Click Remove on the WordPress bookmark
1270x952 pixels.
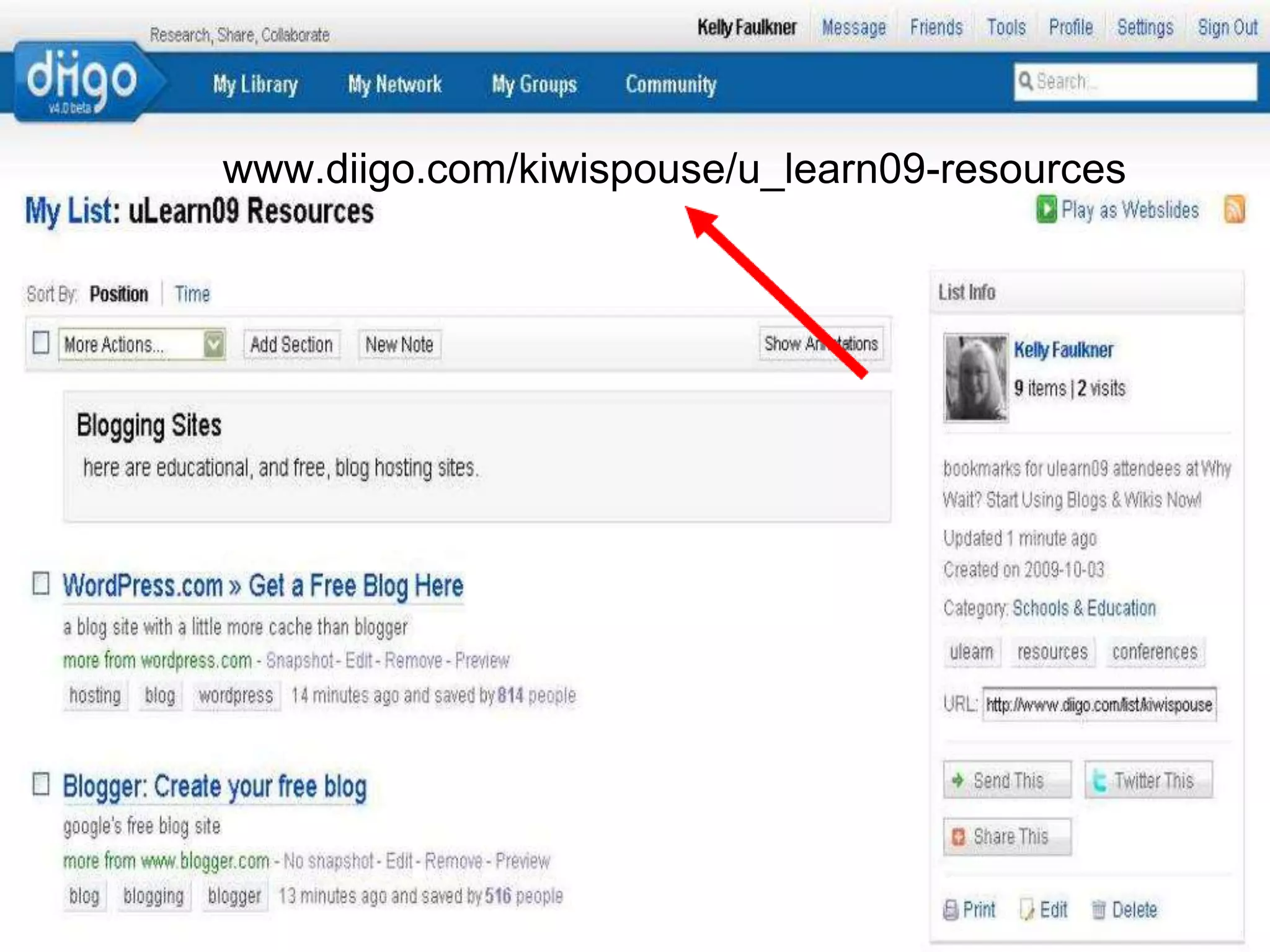pos(414,661)
